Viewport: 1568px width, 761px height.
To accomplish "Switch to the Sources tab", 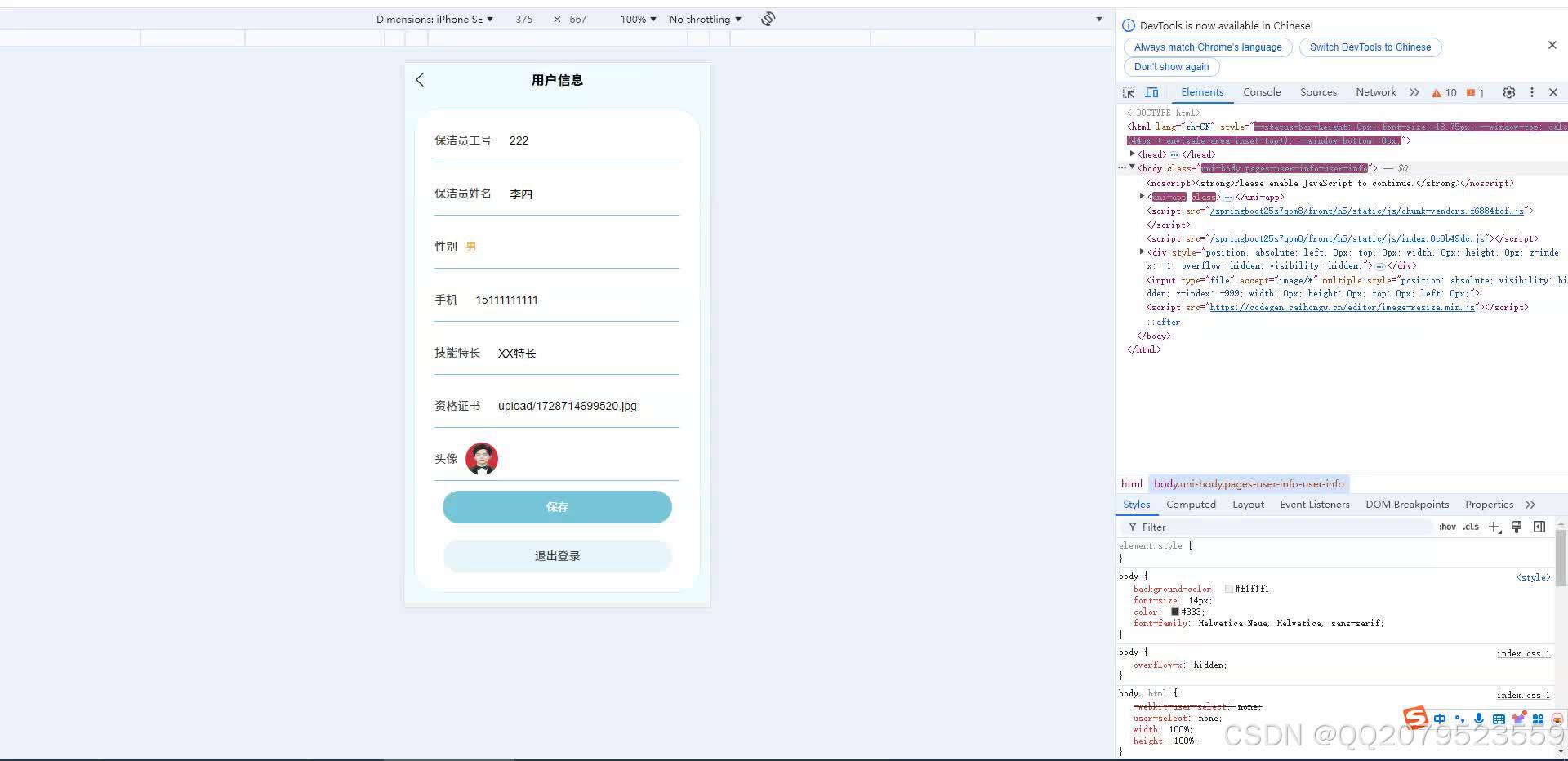I will tap(1318, 92).
